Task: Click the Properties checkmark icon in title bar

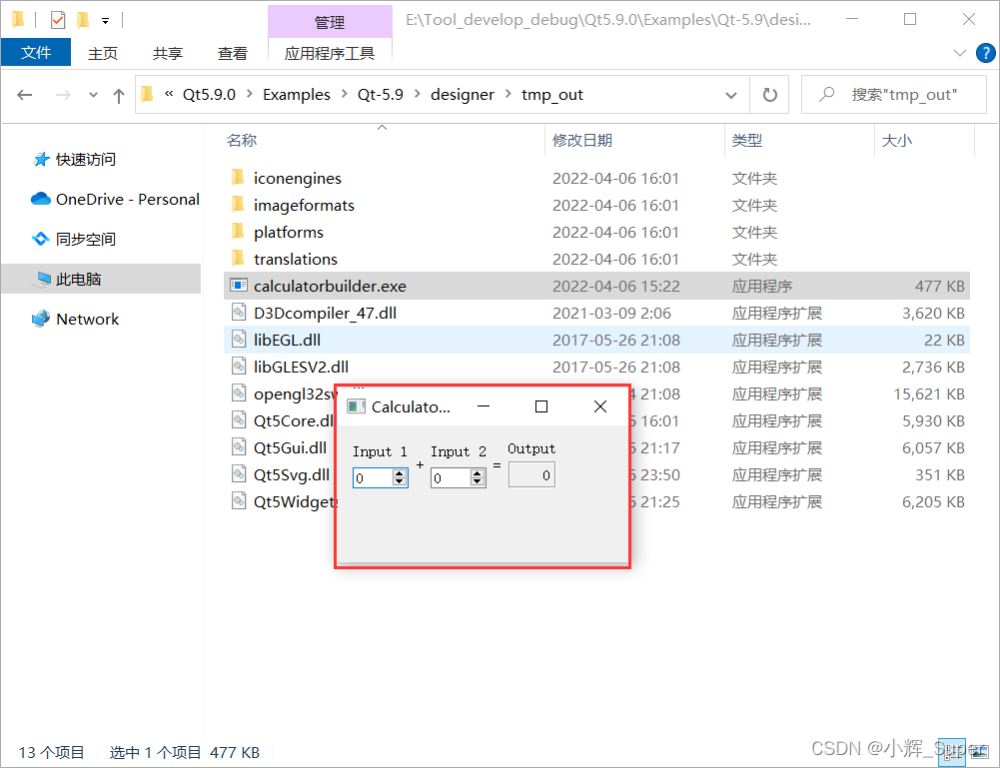Action: (57, 19)
